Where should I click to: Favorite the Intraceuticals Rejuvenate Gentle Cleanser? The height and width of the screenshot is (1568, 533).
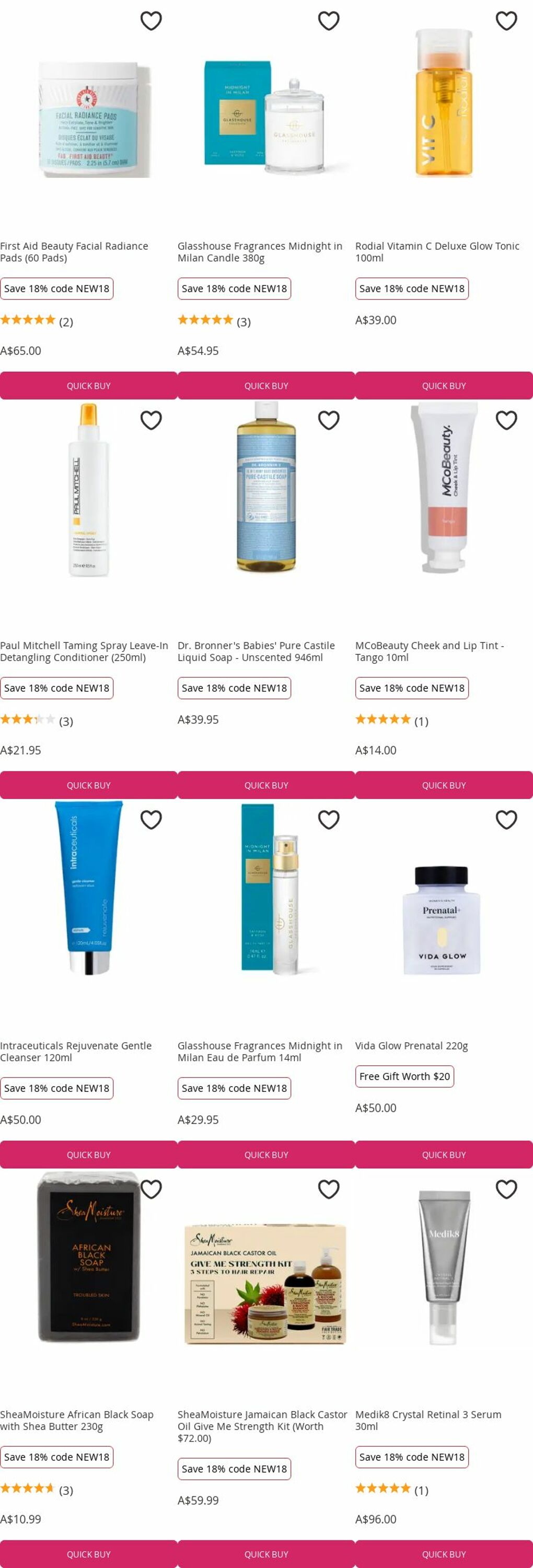click(x=151, y=820)
